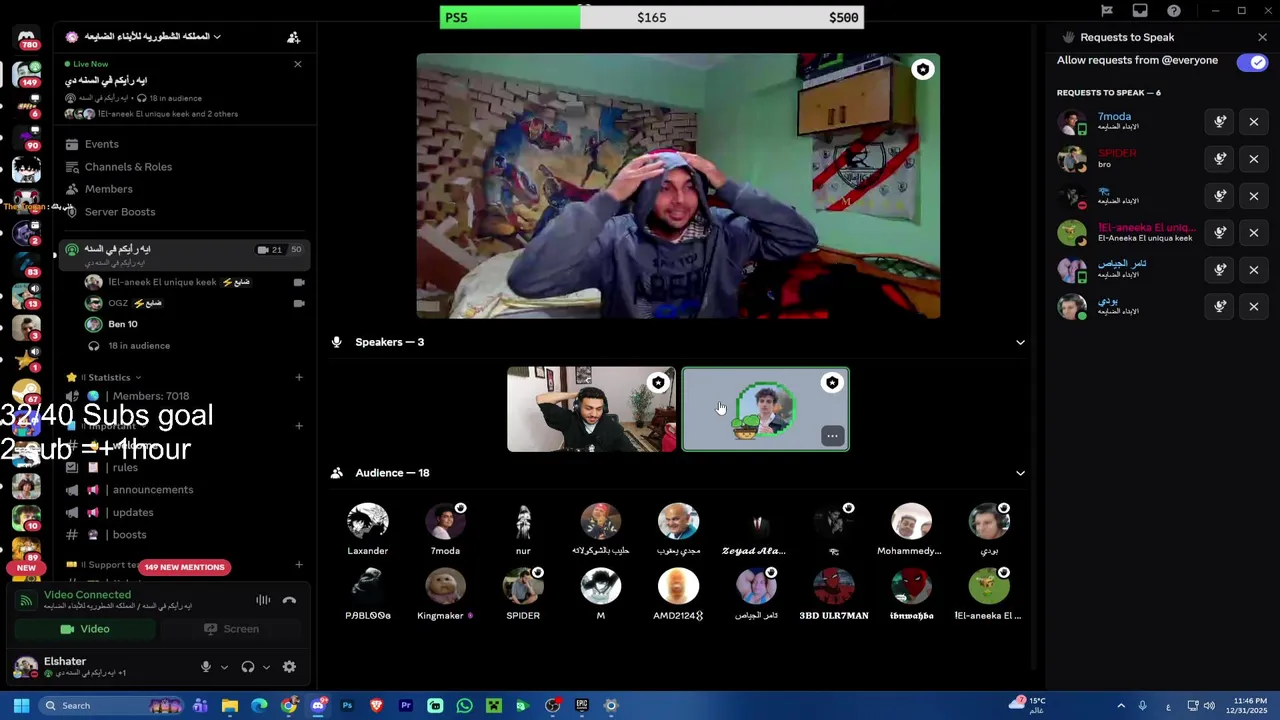Click Kingmaker audience member
The image size is (1280, 720).
[445, 594]
